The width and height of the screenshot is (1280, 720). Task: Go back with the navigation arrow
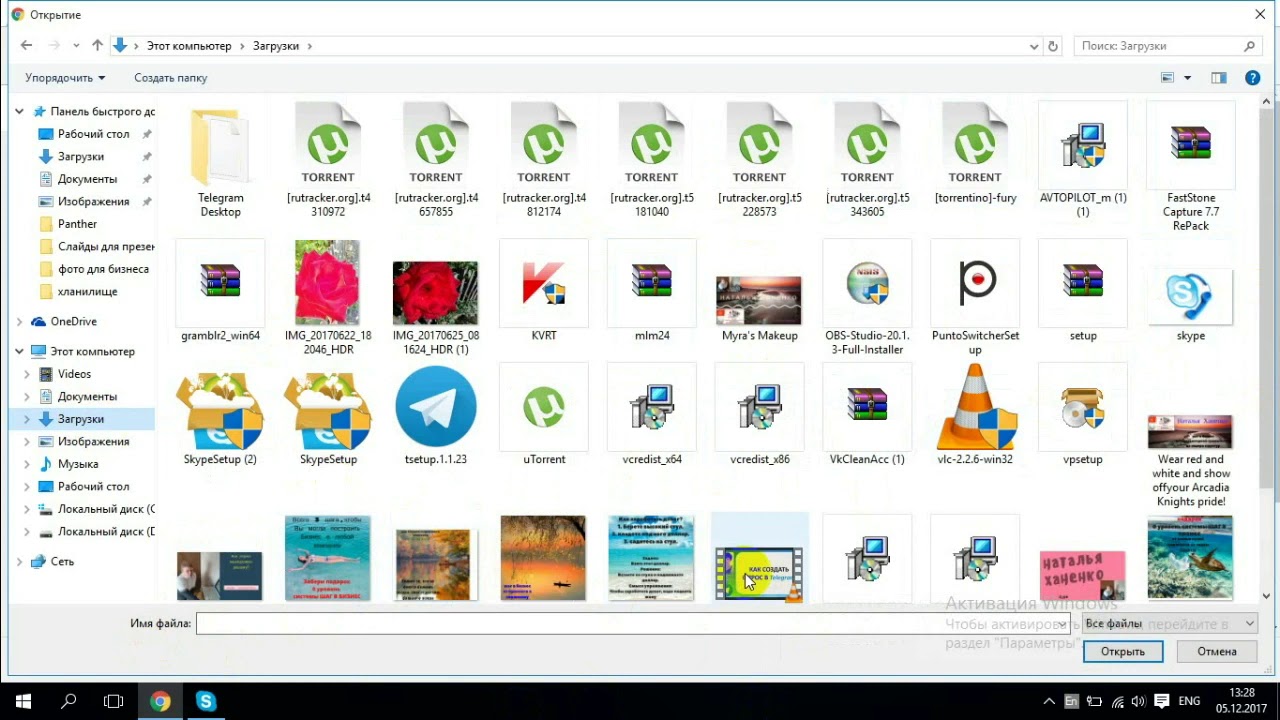[27, 46]
